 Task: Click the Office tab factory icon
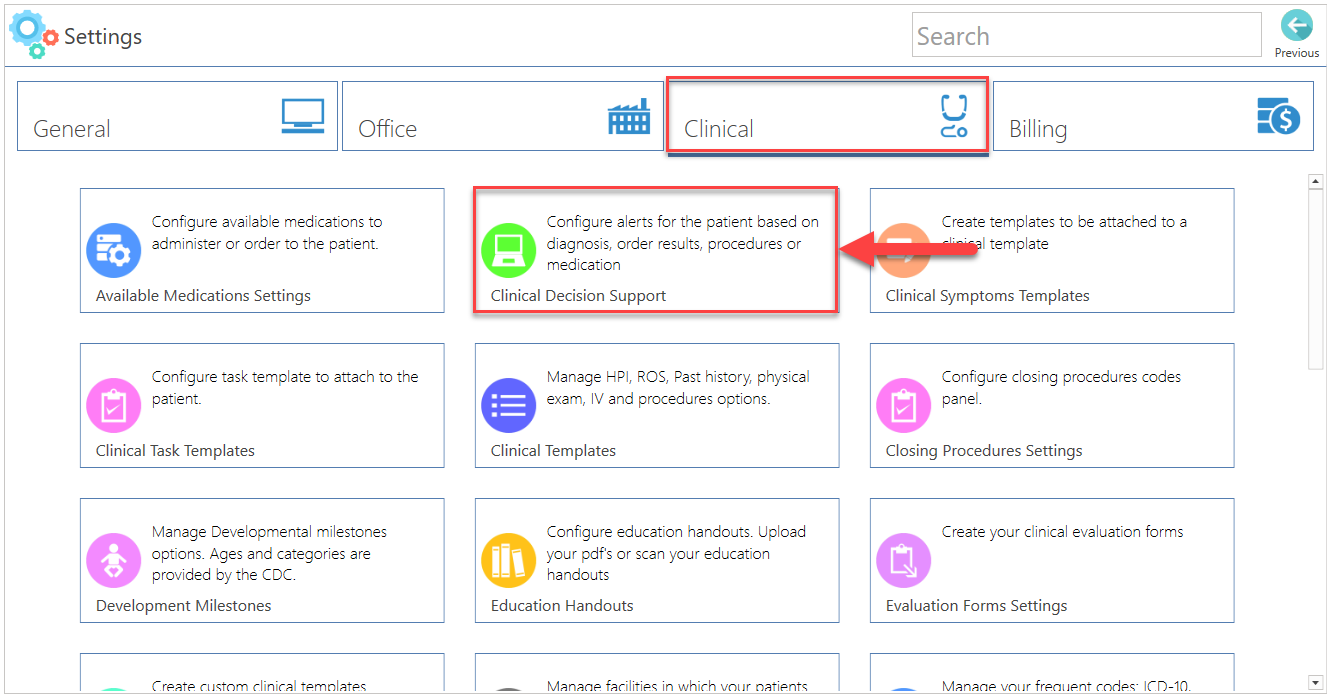click(x=629, y=117)
